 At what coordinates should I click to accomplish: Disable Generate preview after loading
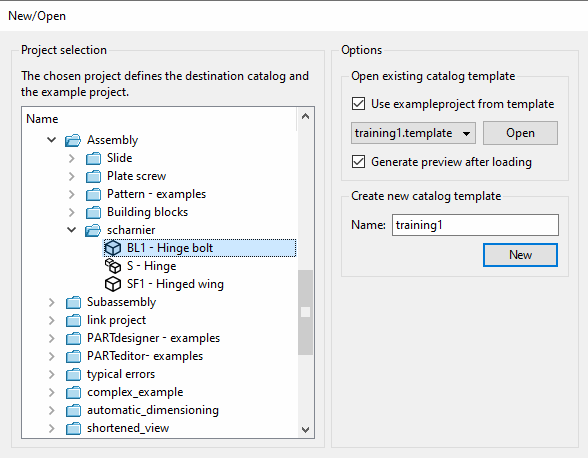pyautogui.click(x=358, y=162)
